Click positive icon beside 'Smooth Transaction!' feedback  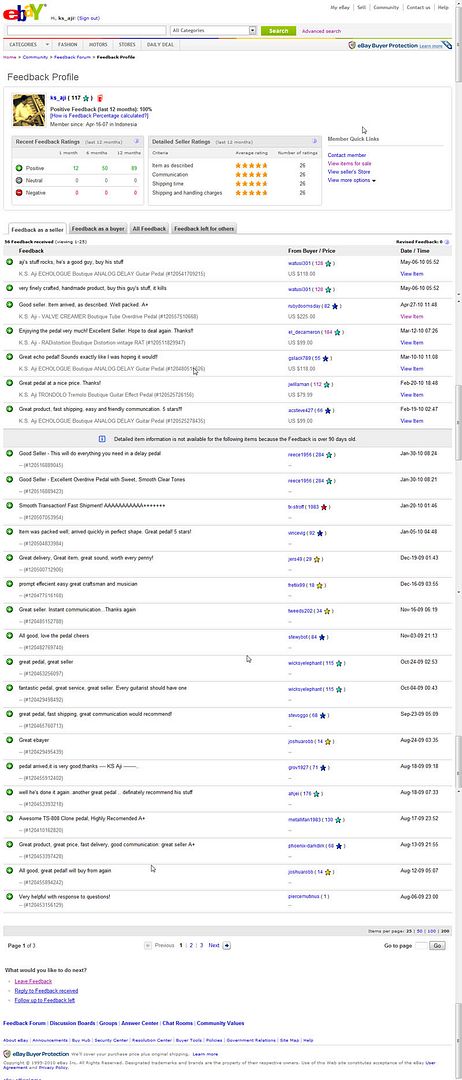(x=10, y=505)
